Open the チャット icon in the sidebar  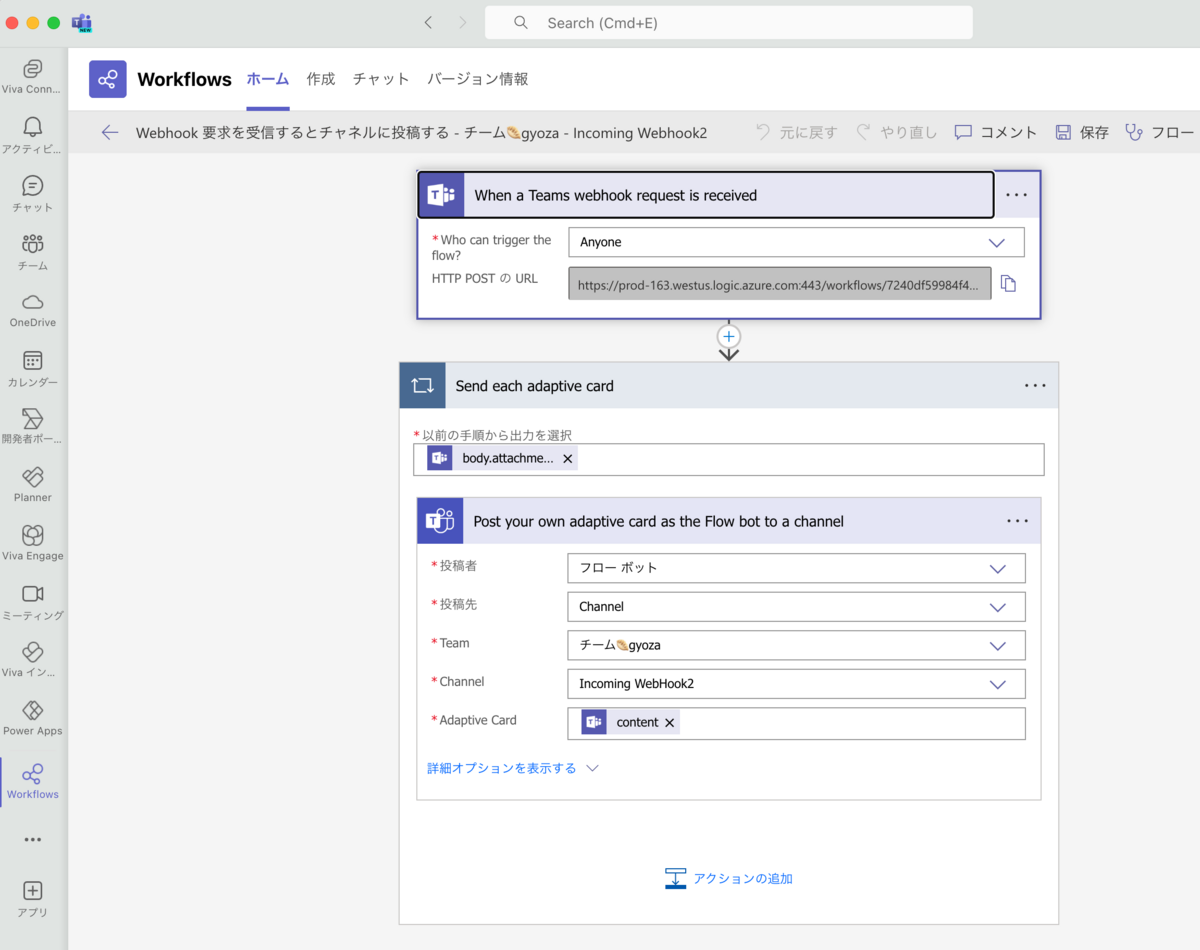(x=32, y=185)
